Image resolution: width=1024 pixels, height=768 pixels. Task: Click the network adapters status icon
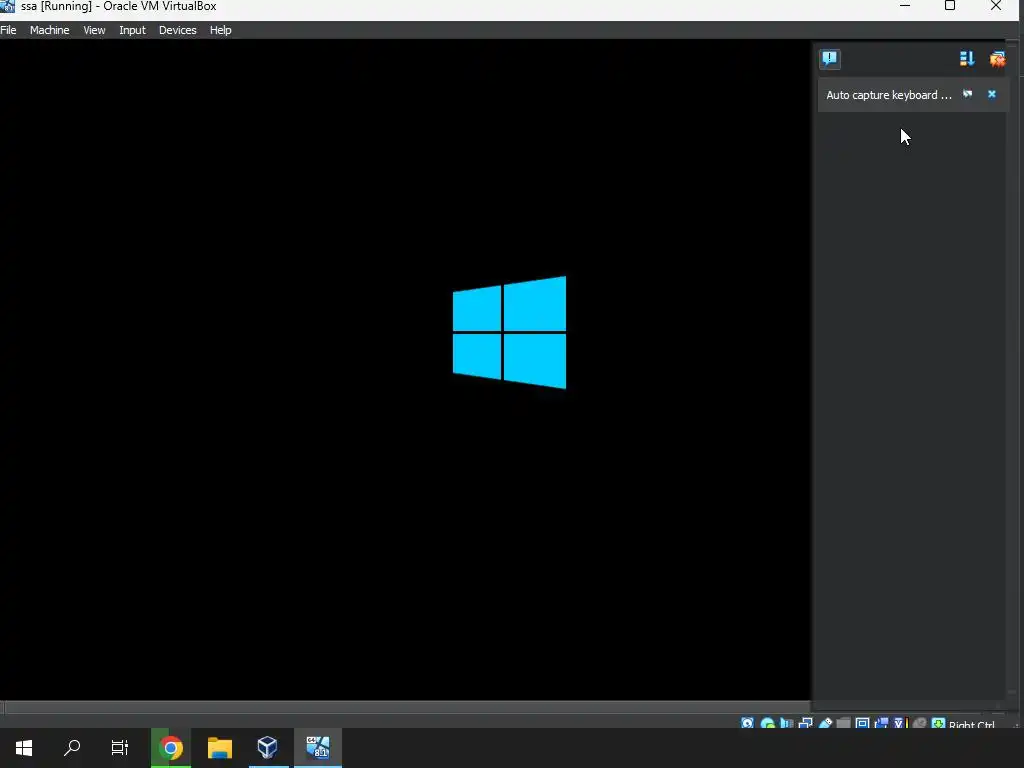pyautogui.click(x=805, y=723)
